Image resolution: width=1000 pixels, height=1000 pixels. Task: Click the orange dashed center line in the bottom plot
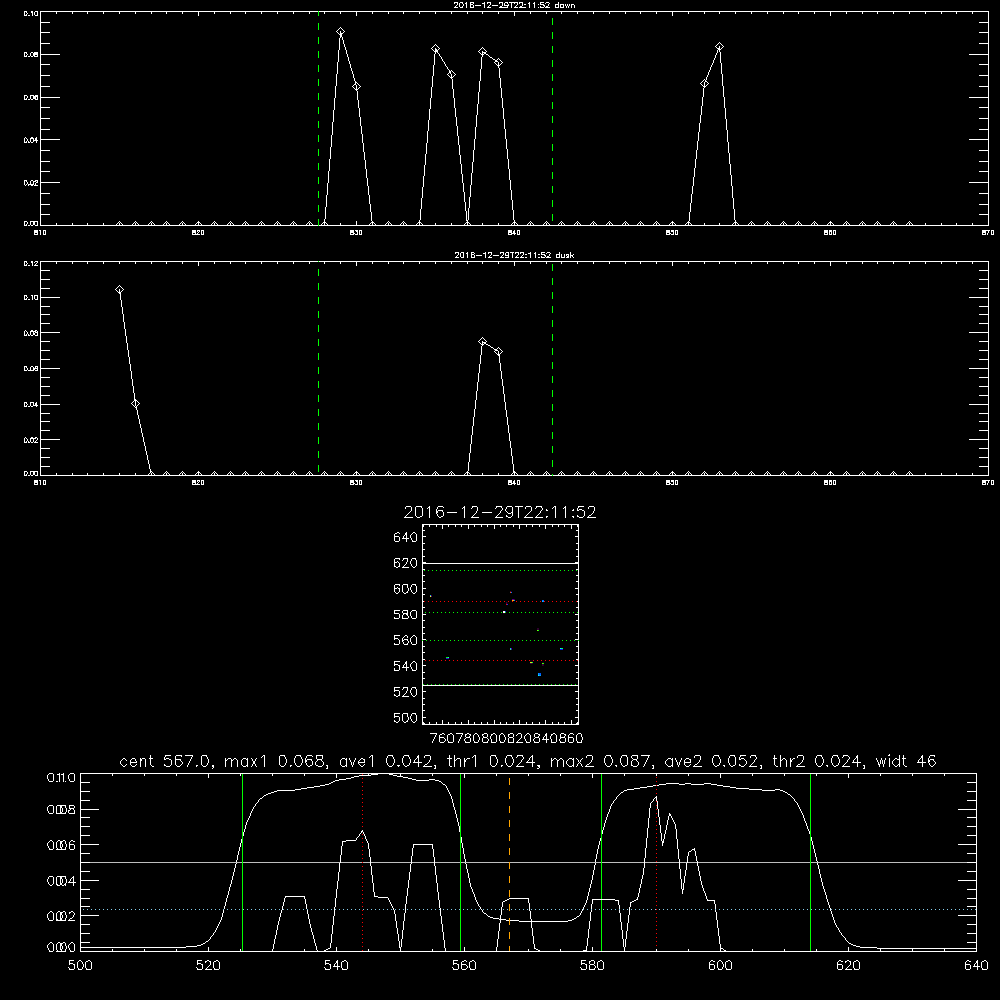(510, 861)
